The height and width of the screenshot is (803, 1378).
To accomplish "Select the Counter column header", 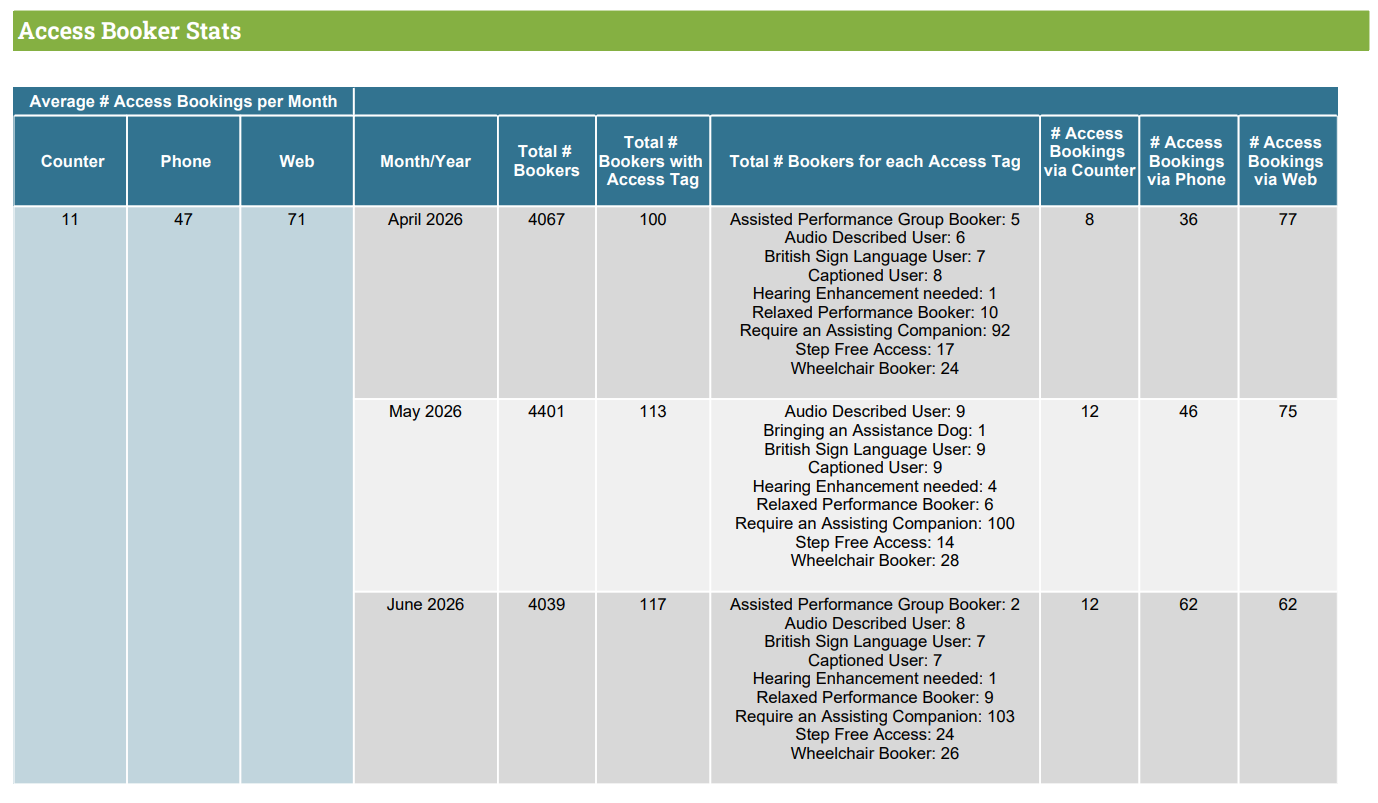I will pyautogui.click(x=72, y=161).
